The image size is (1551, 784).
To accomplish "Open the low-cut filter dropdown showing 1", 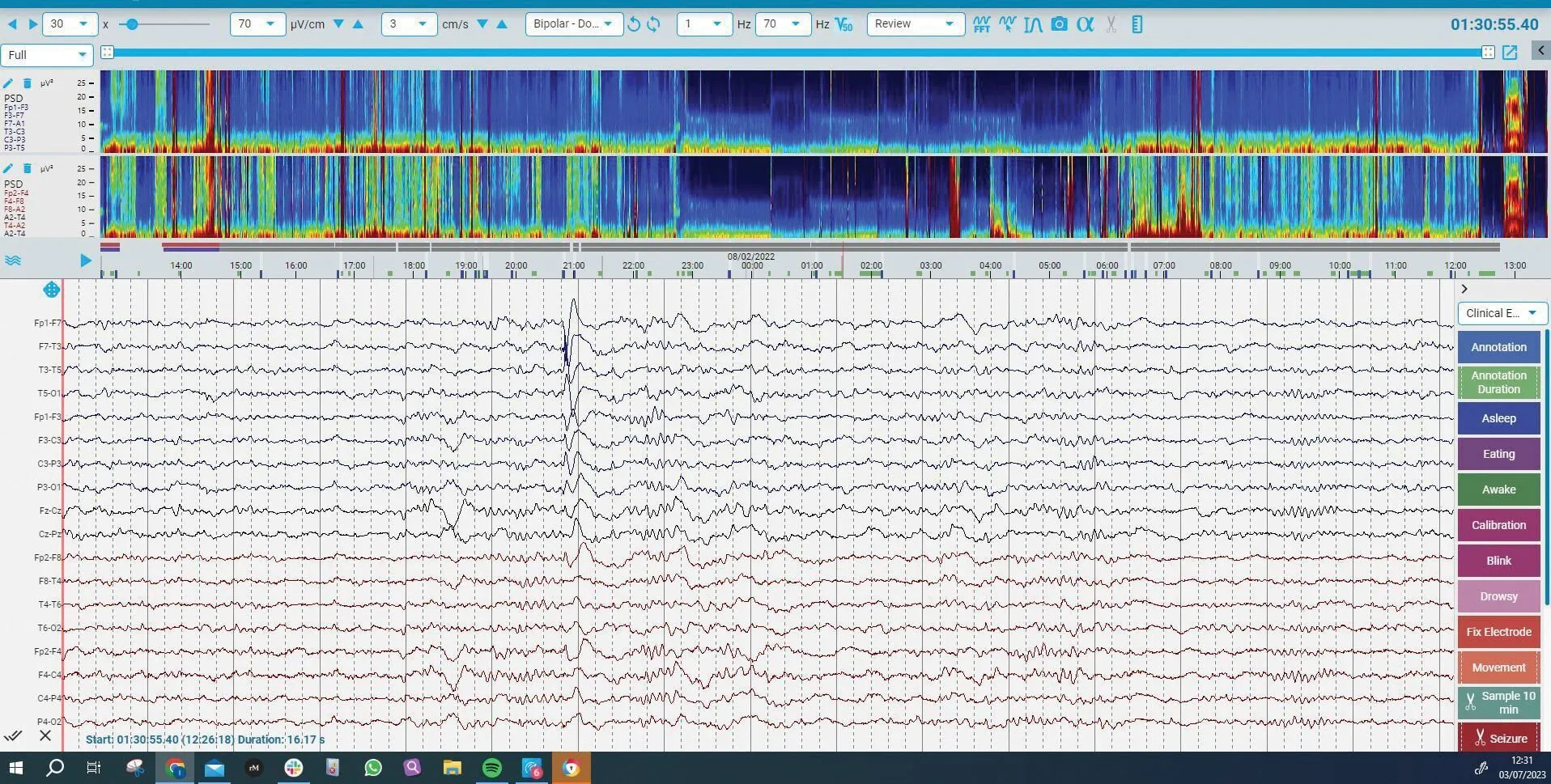I will point(704,24).
